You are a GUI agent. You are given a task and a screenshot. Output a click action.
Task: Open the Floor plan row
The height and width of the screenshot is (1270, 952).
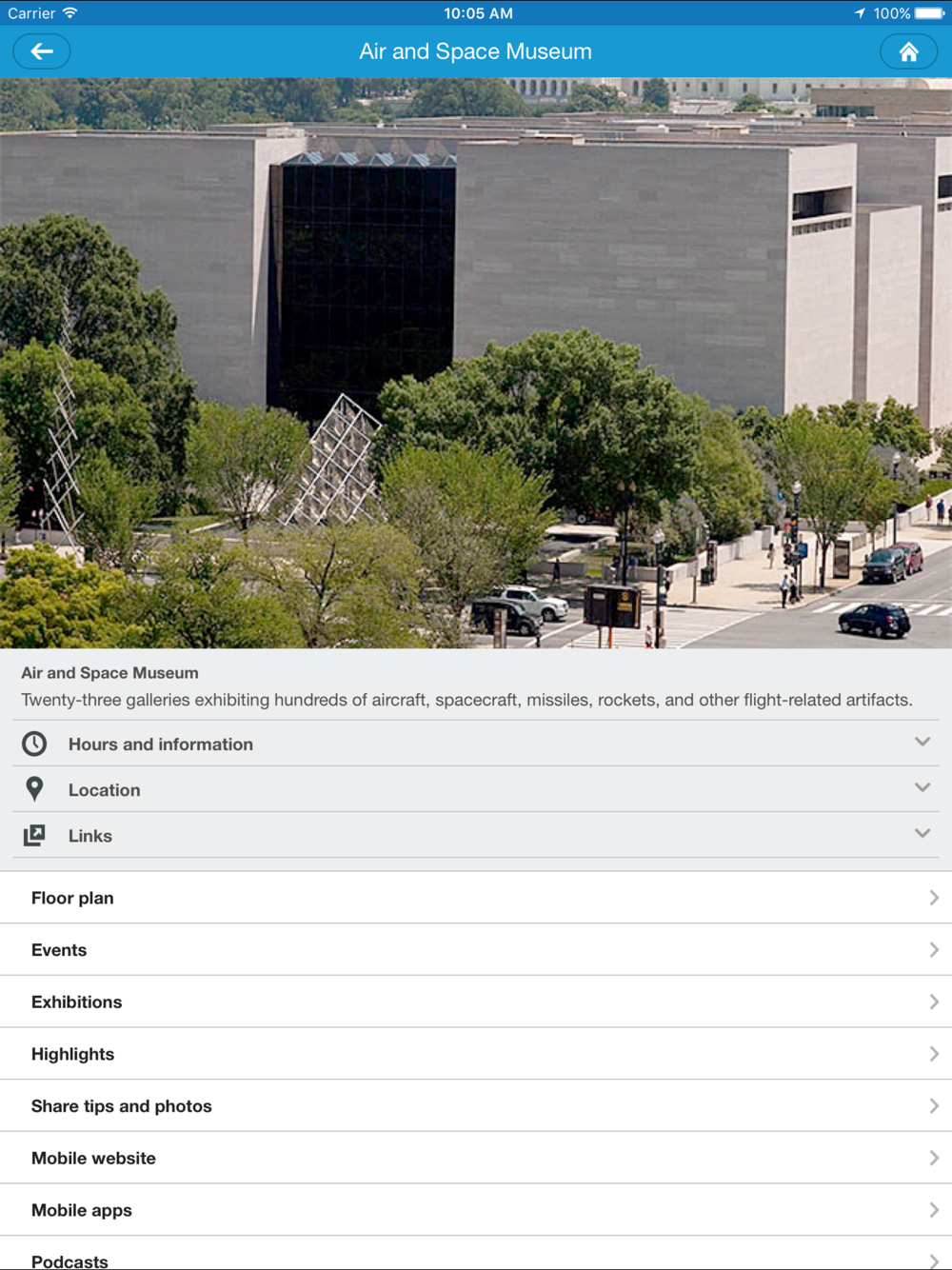(x=476, y=898)
